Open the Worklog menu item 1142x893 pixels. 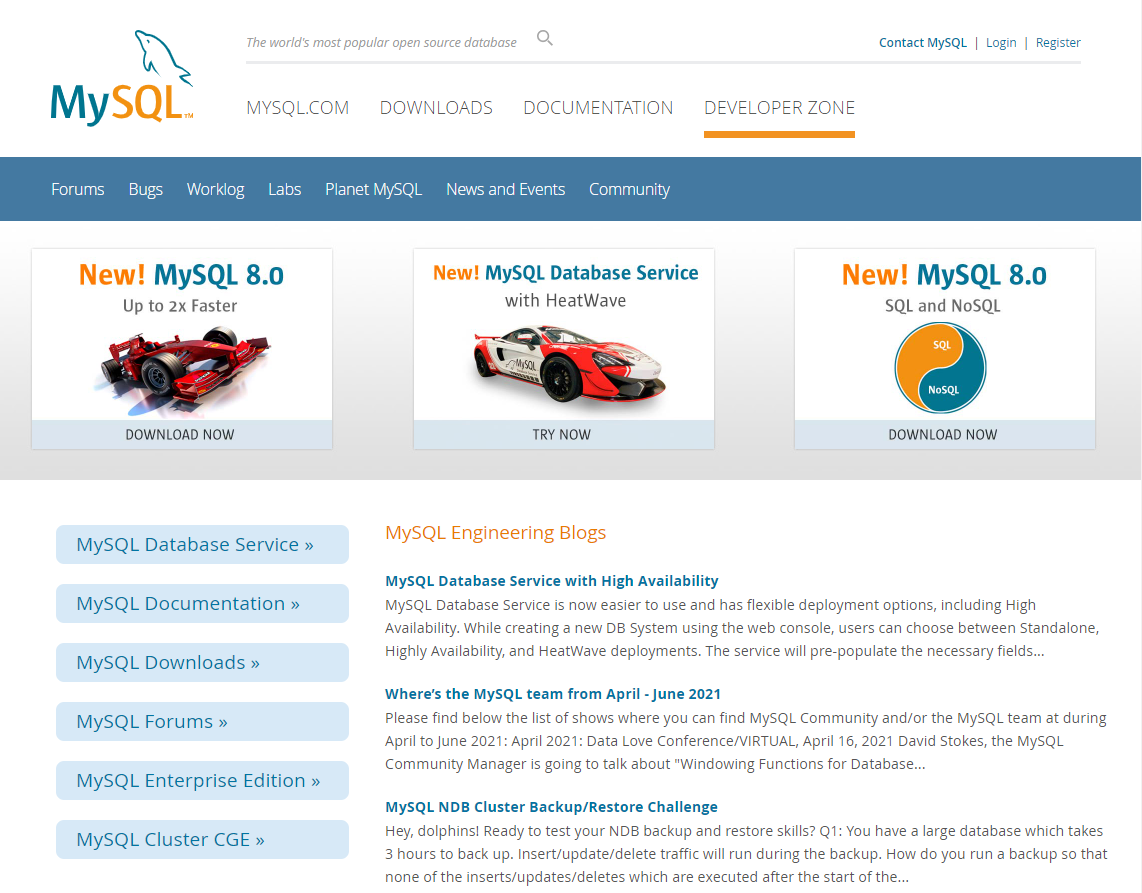(x=216, y=189)
